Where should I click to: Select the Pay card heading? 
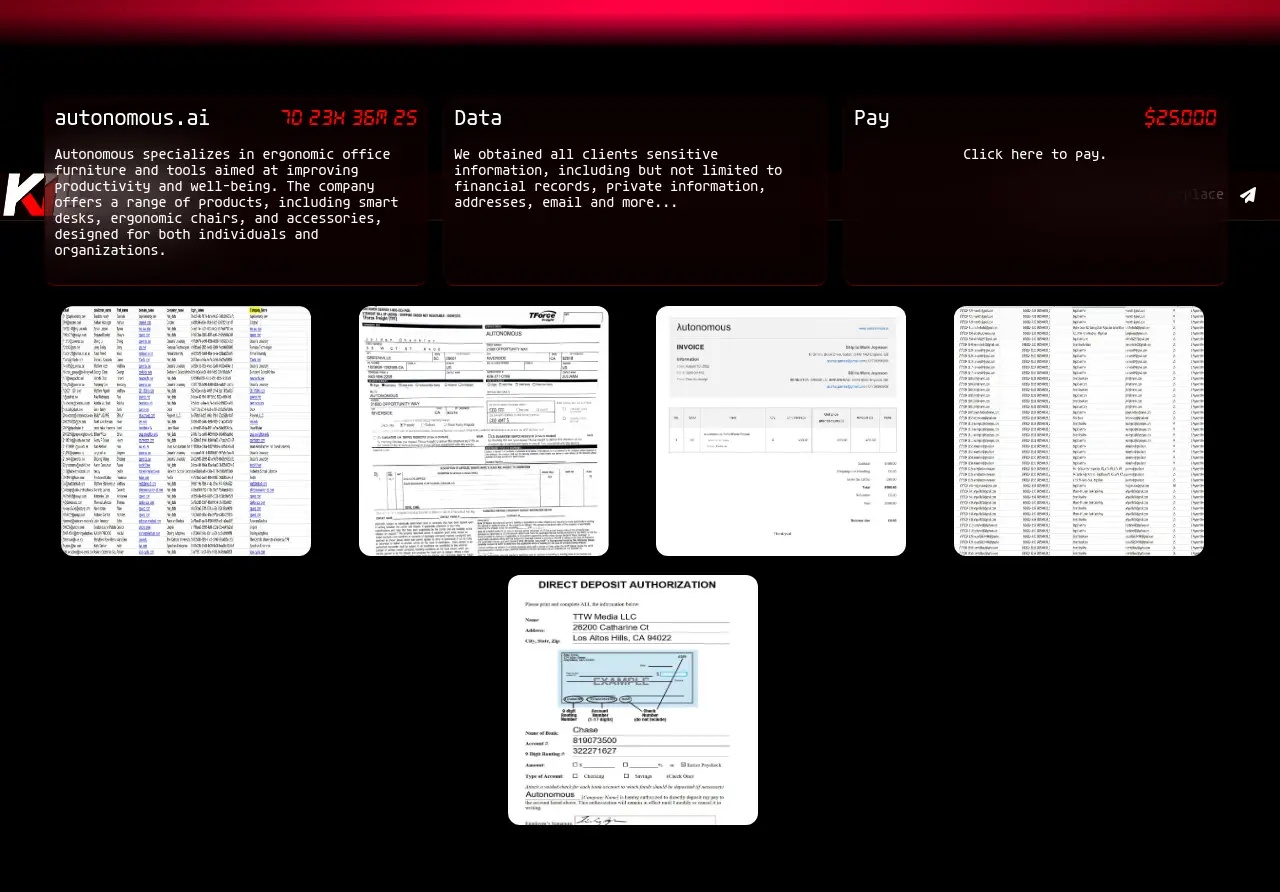point(871,118)
